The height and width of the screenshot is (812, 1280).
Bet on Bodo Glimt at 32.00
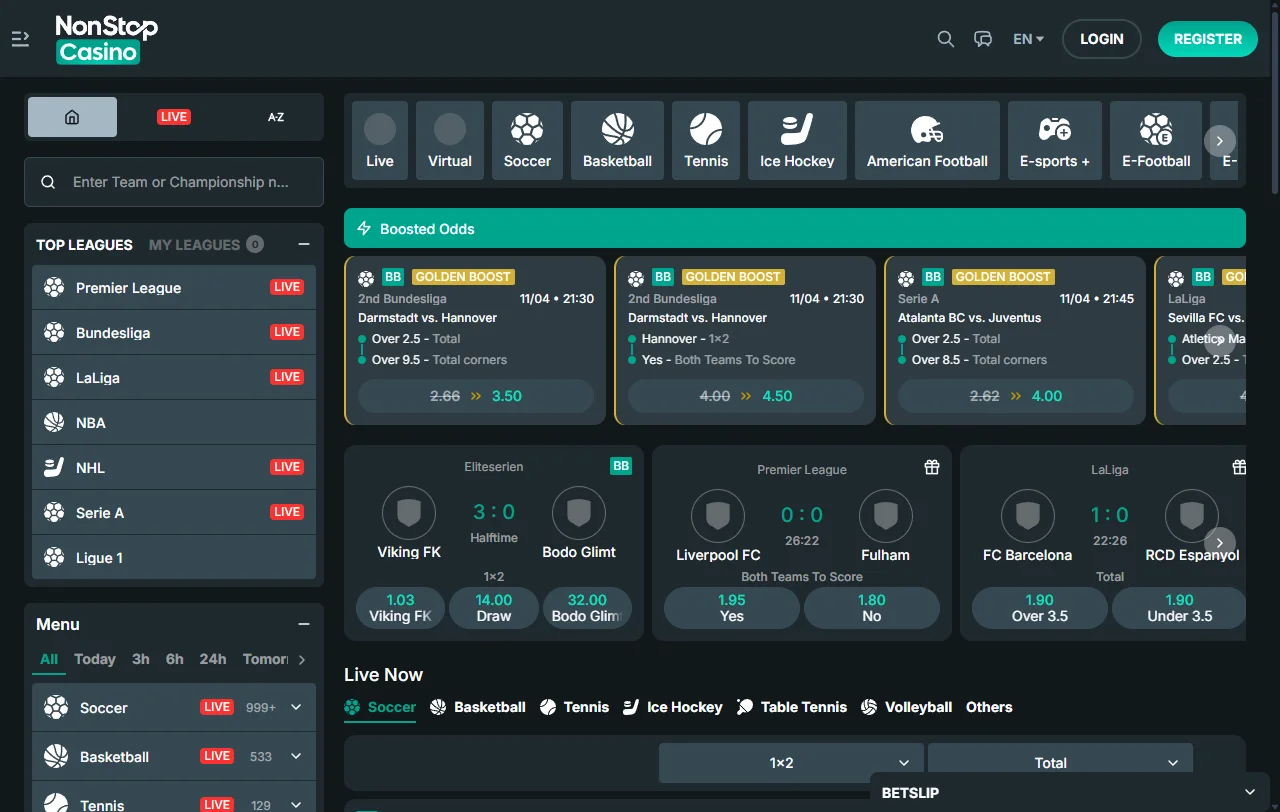tap(587, 607)
